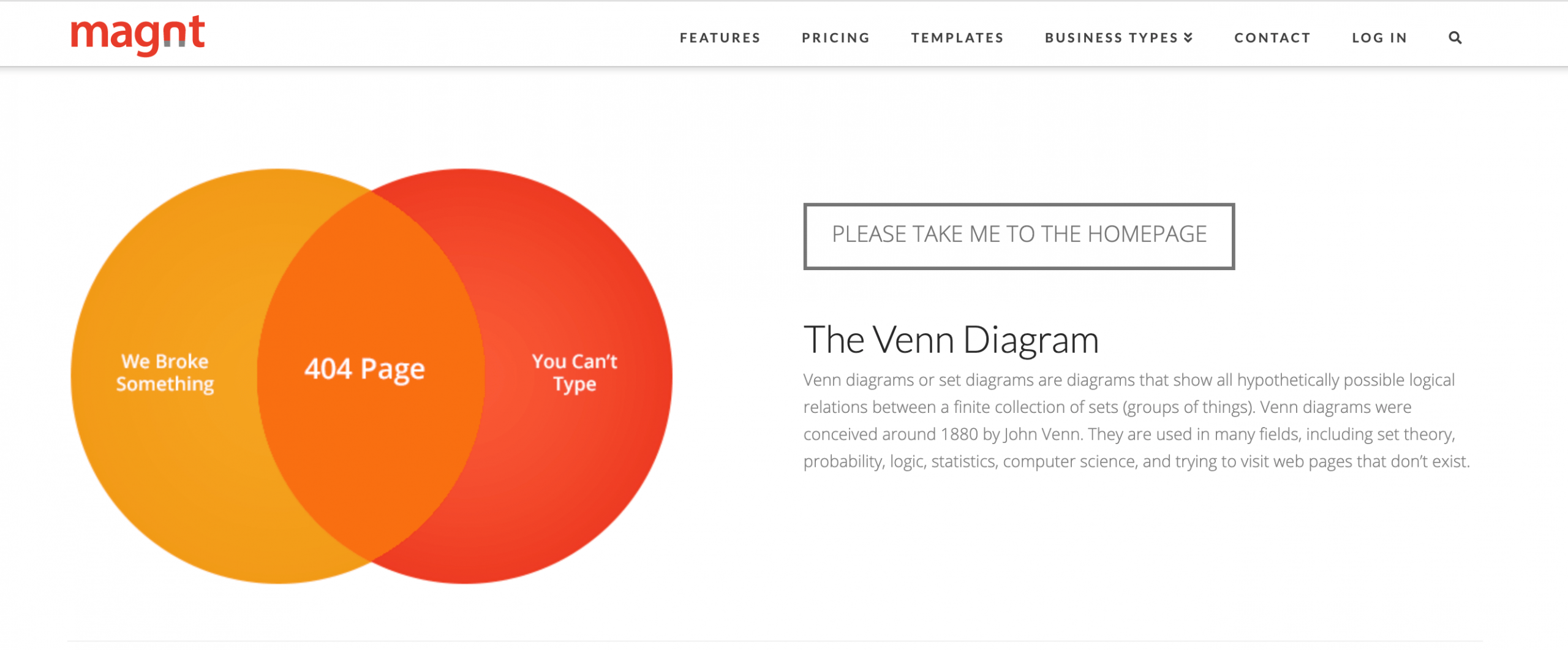Image resolution: width=1568 pixels, height=650 pixels.
Task: Click the chevron arrow beside Business Types
Action: [x=1188, y=38]
